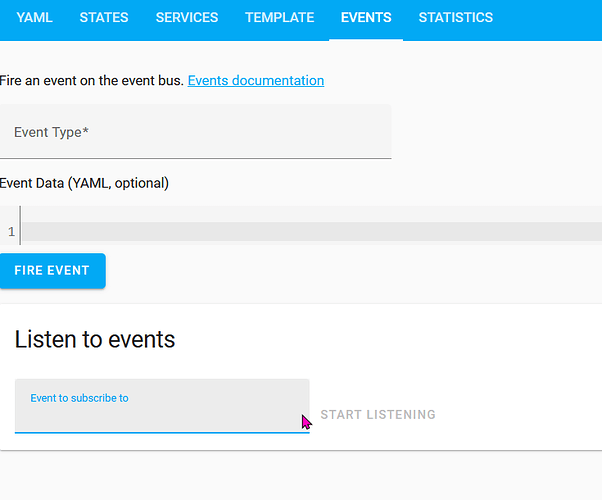Click the active EVENTS tab
This screenshot has height=500, width=602.
point(366,18)
